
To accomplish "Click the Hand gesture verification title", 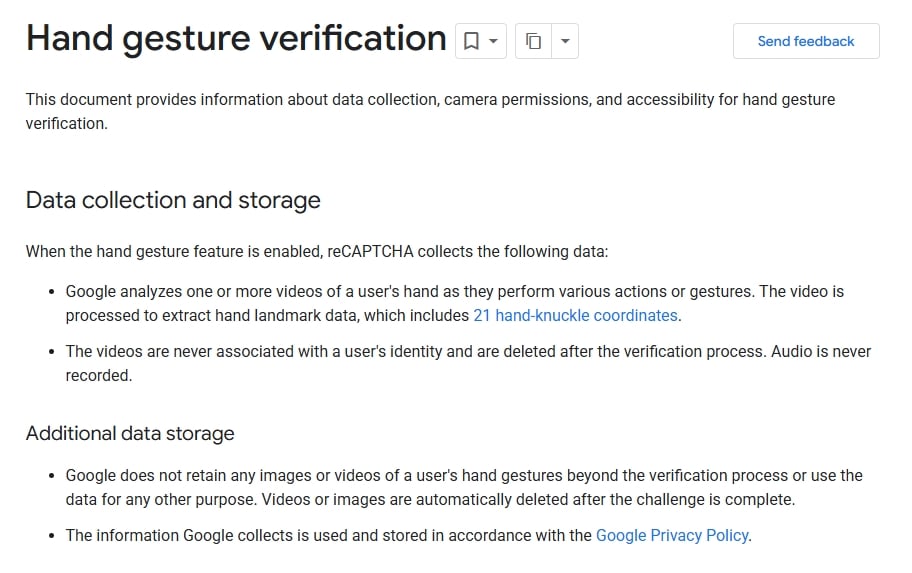I will coord(236,39).
